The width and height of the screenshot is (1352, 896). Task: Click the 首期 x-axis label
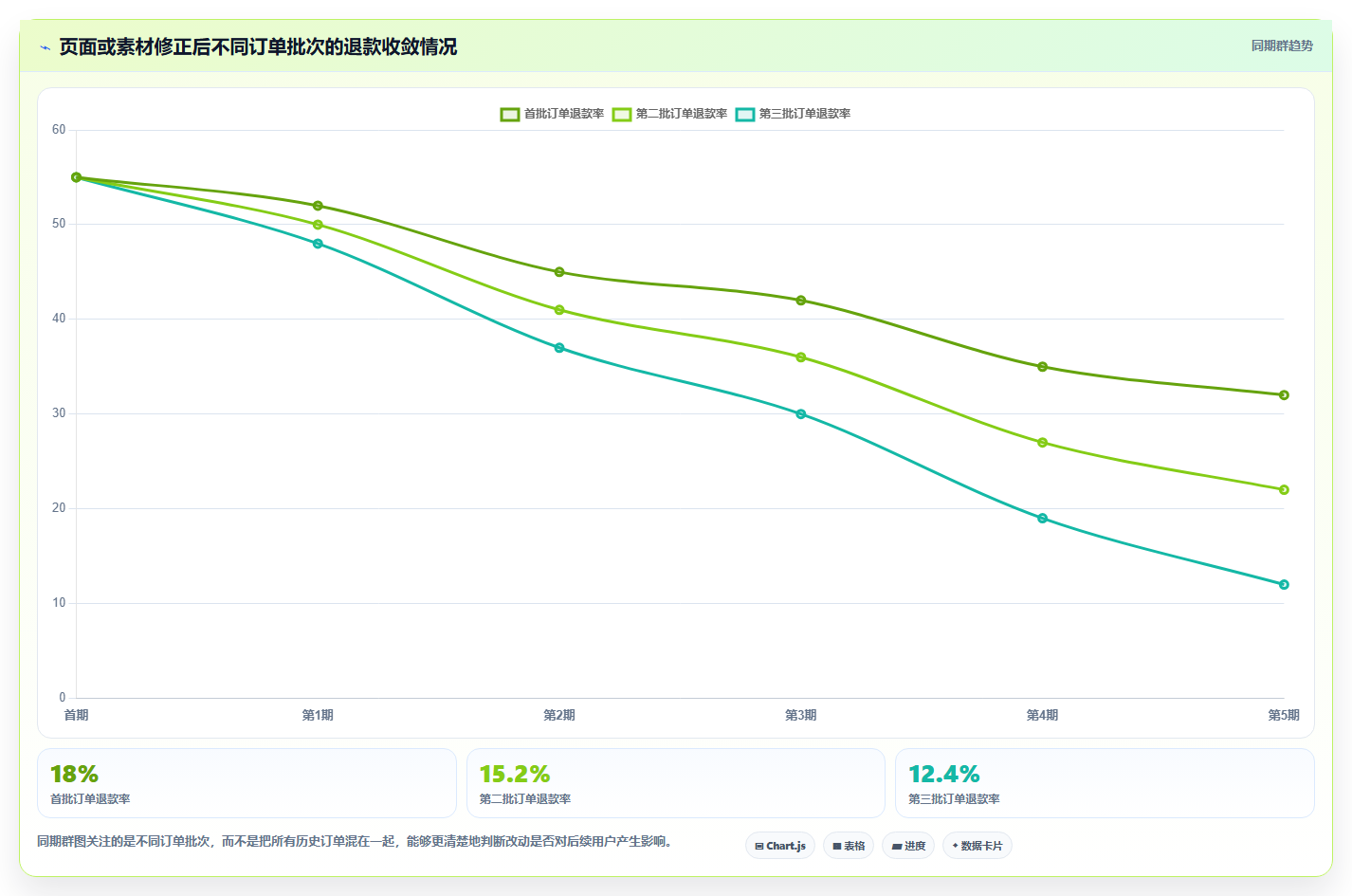77,715
